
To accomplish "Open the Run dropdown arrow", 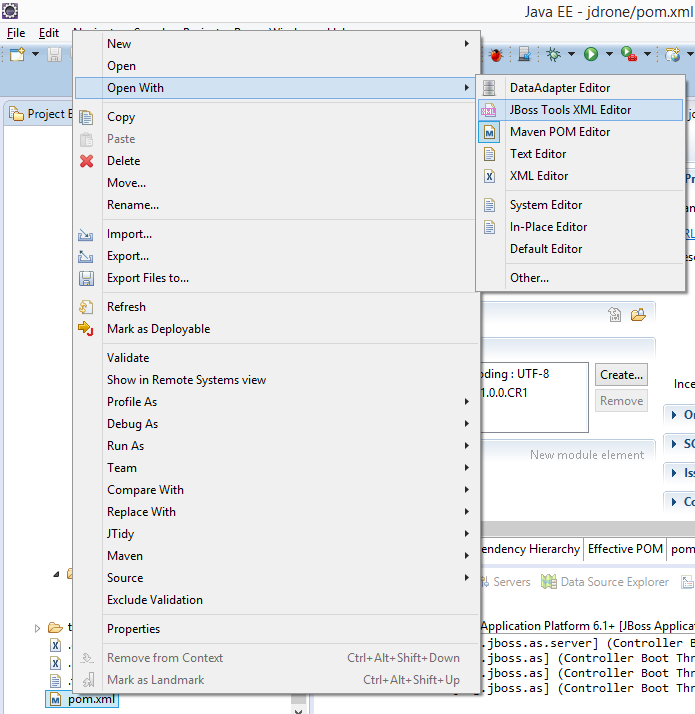I will tap(609, 54).
